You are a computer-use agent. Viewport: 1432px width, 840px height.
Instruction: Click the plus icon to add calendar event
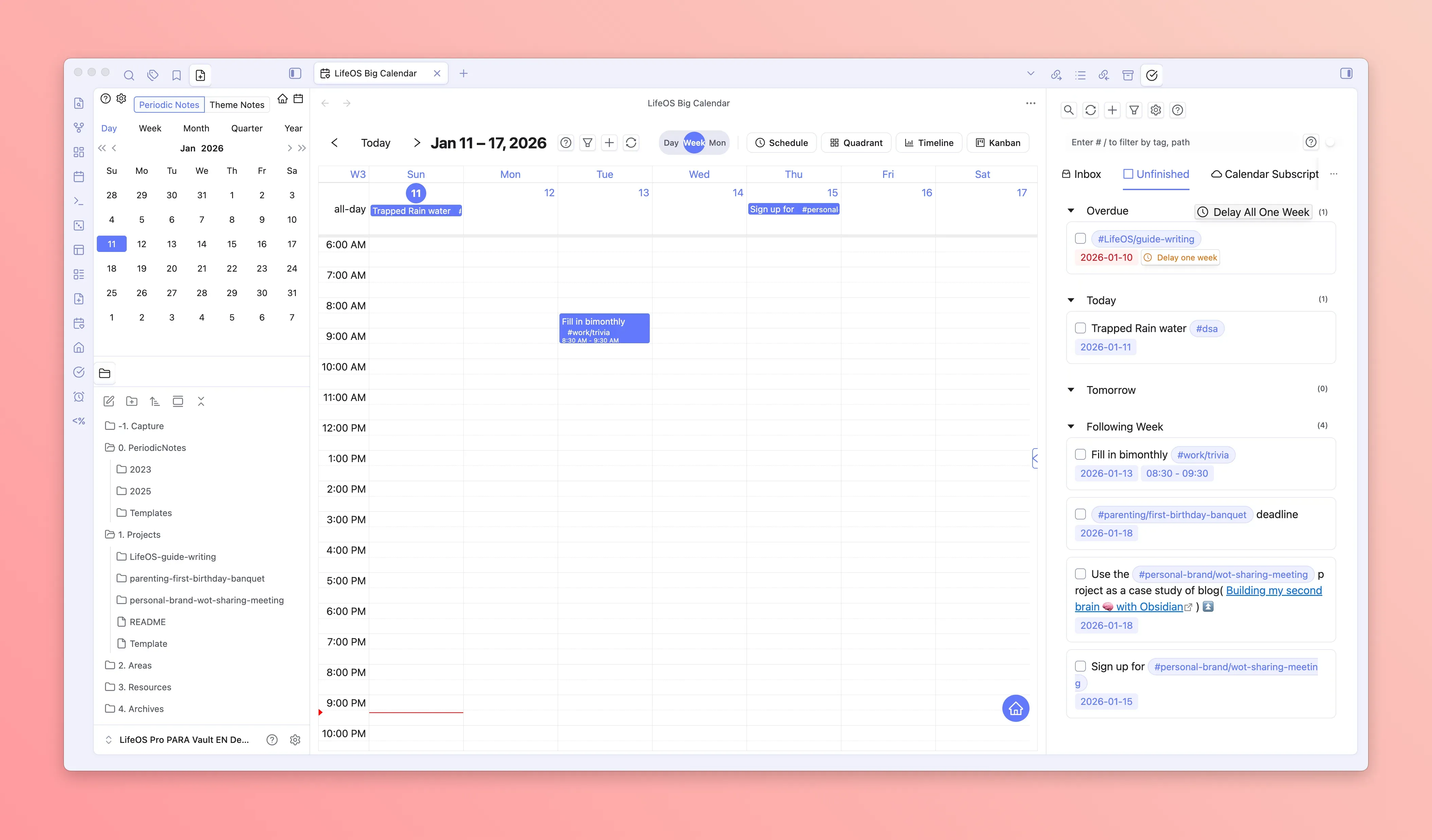609,143
